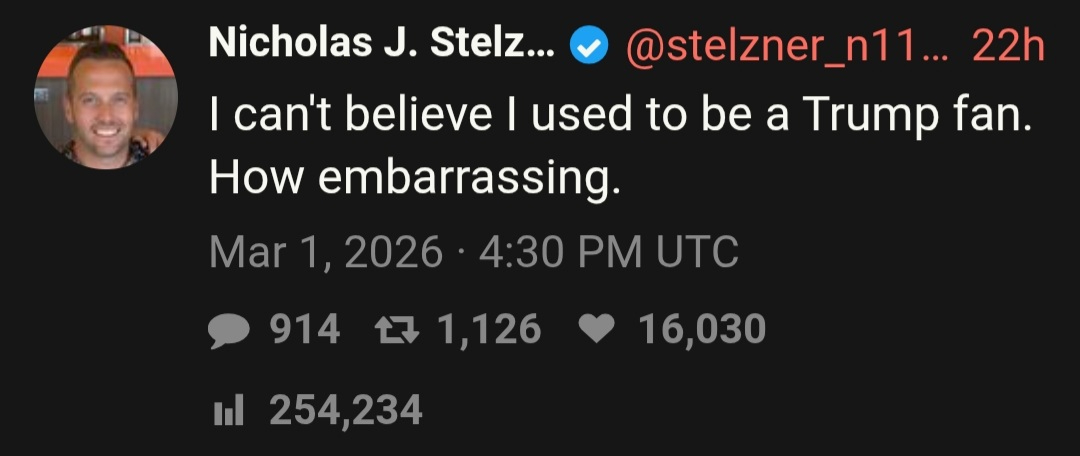This screenshot has height=456, width=1080.
Task: Click the Mar 1, 2026 date
Action: point(326,251)
